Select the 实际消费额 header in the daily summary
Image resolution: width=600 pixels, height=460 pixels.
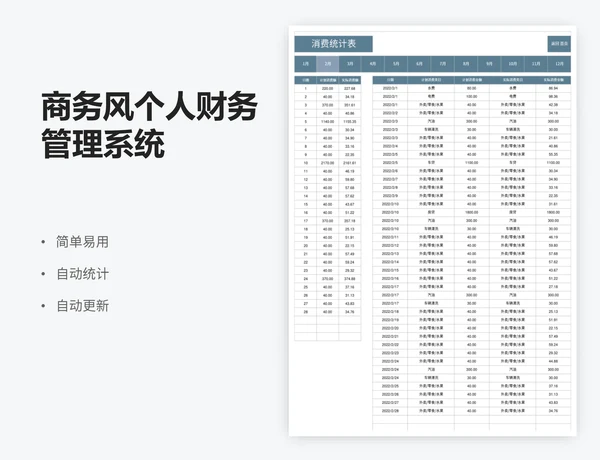coord(350,80)
